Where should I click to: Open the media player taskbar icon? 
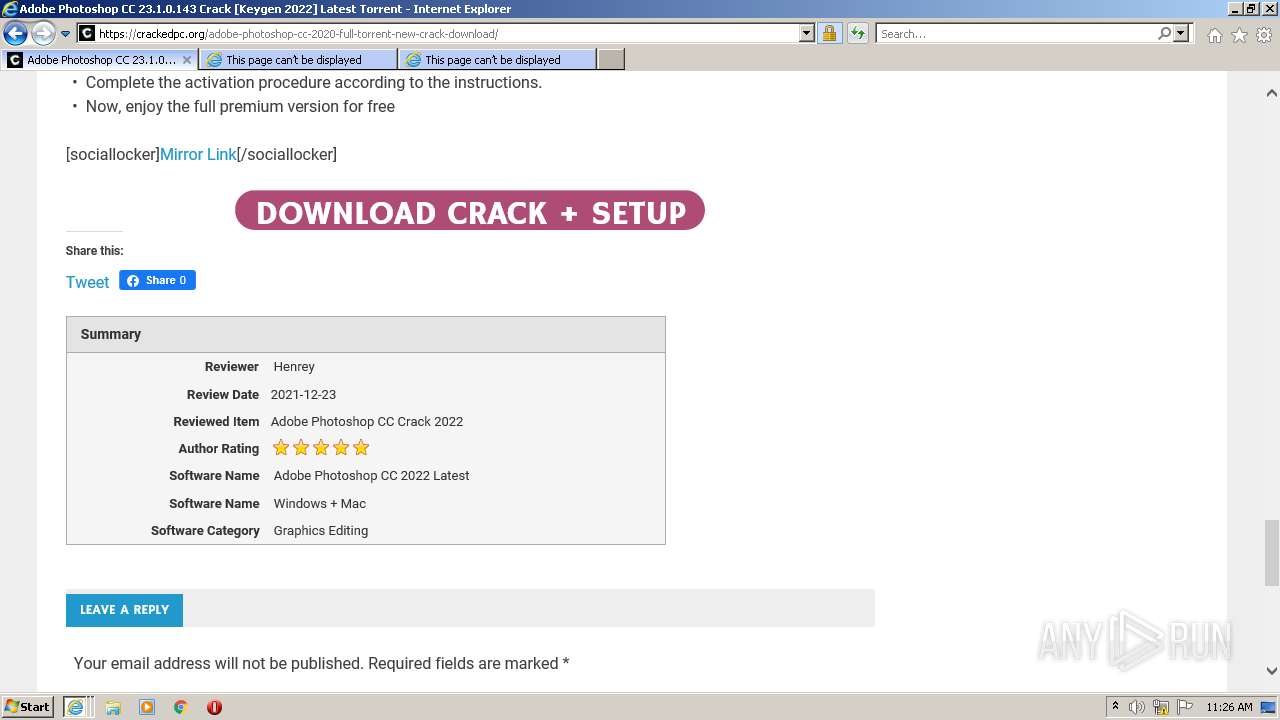tap(147, 707)
